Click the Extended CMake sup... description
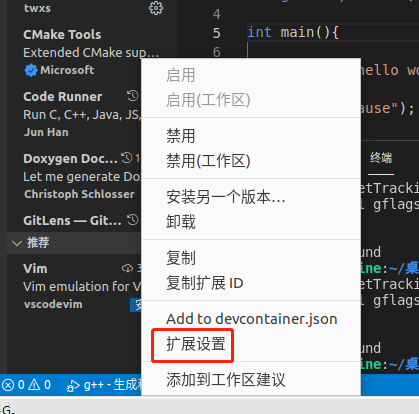 91,53
